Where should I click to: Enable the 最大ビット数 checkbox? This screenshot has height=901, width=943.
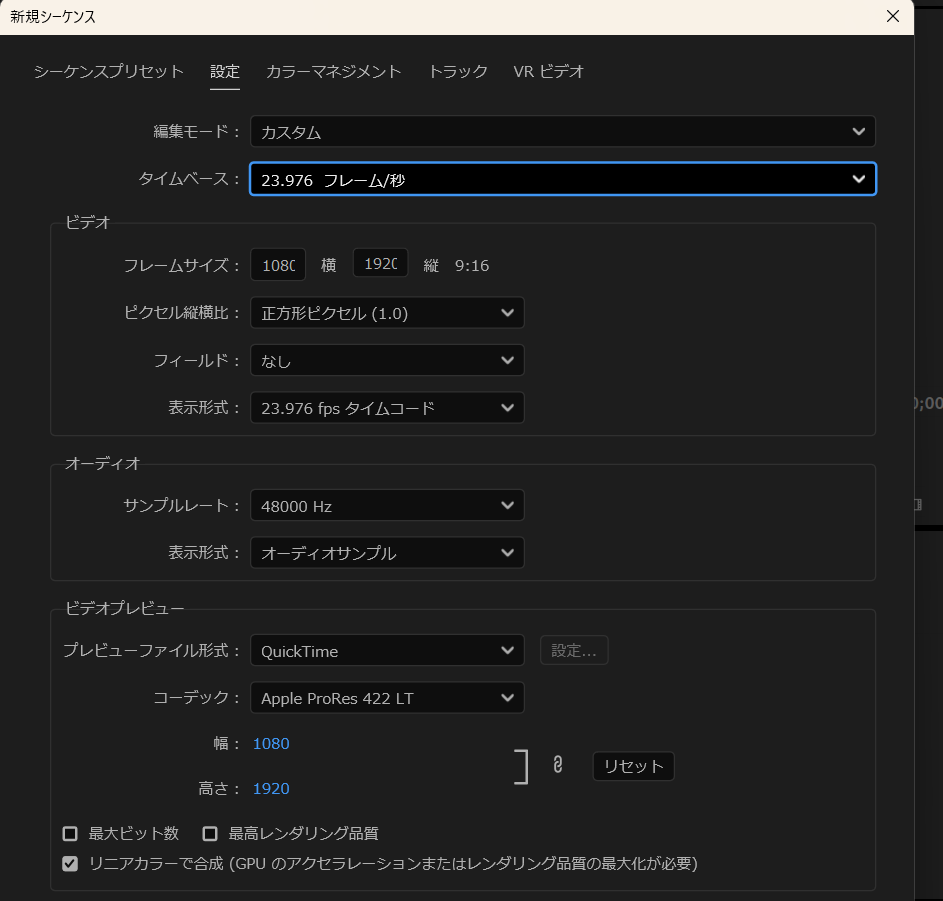[70, 833]
